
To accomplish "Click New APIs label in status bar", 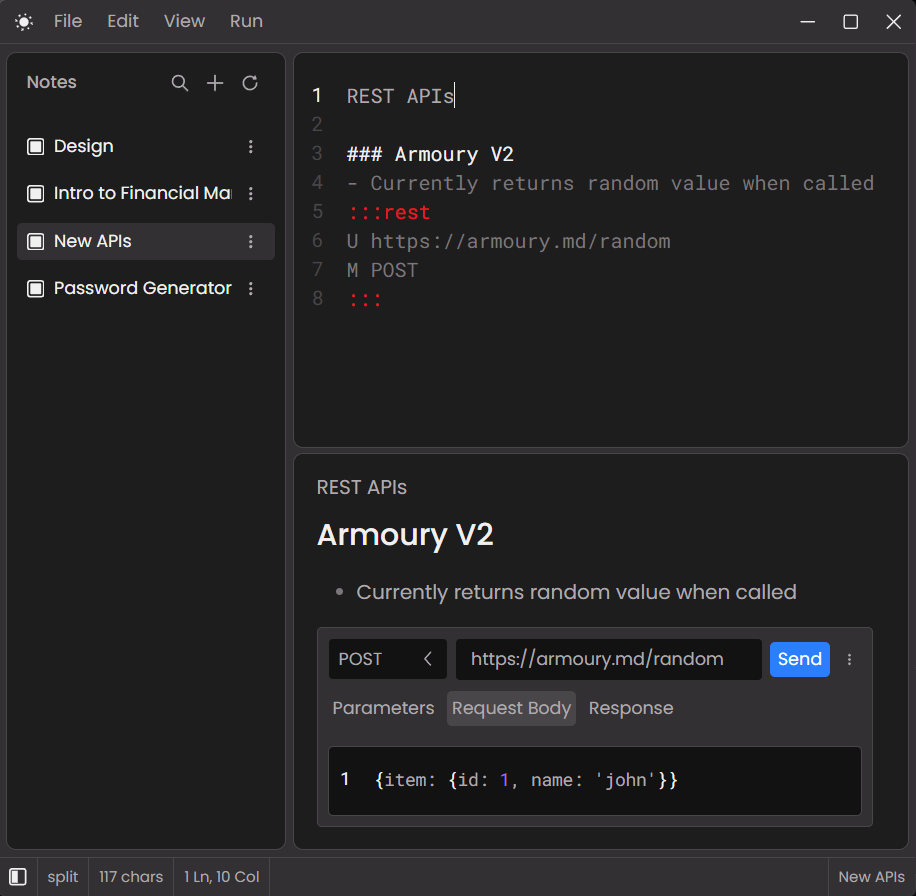I will 871,877.
